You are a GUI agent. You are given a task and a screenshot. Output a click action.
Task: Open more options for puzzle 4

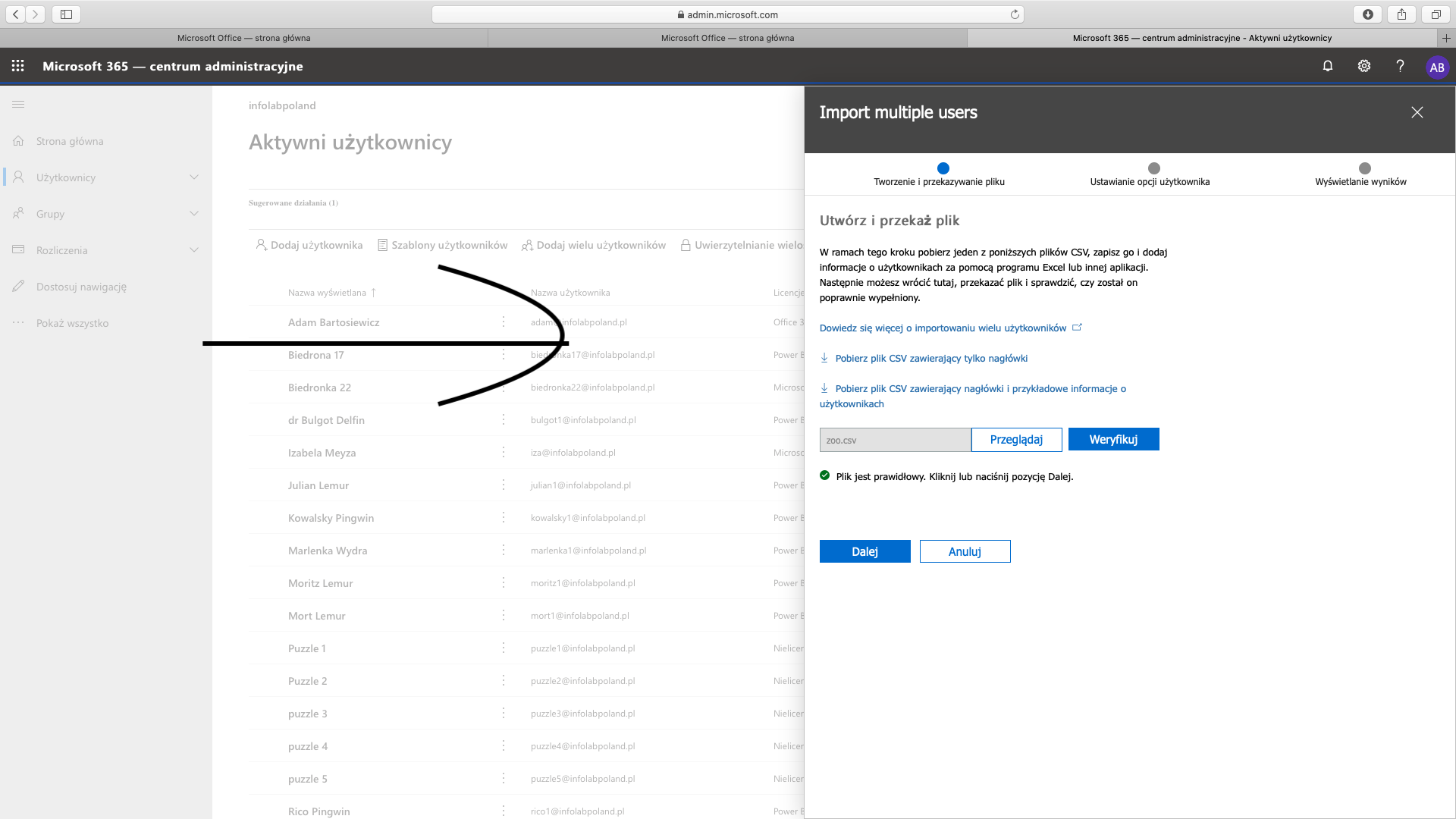point(504,746)
